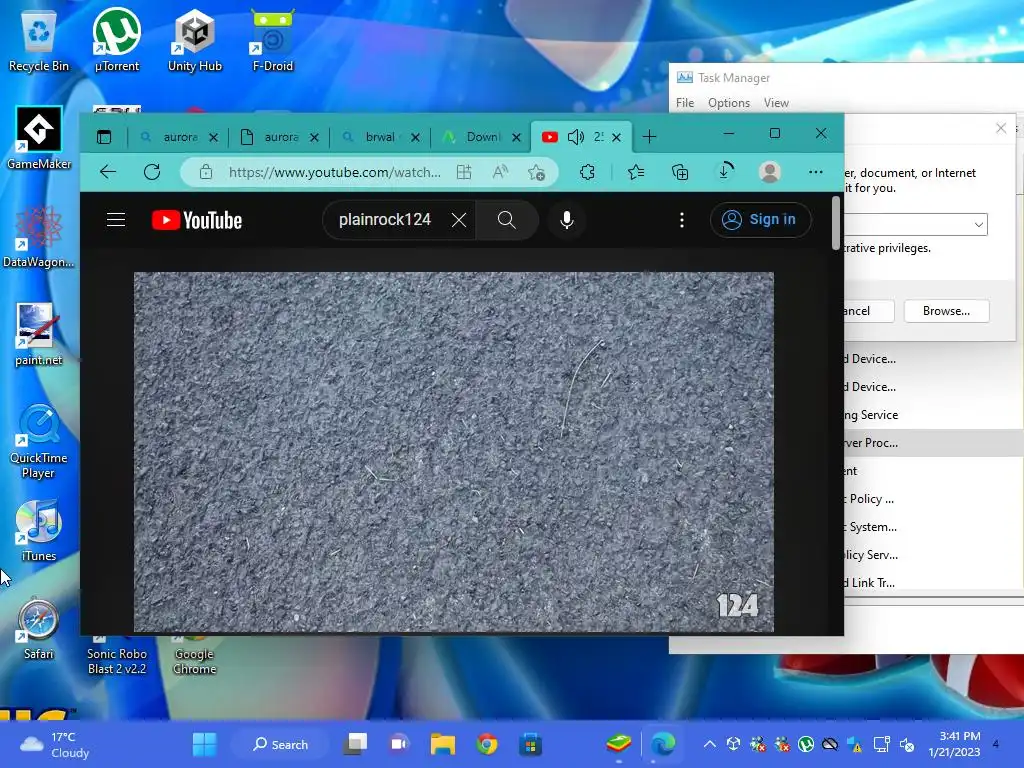Clear the plainrock124 search text
The height and width of the screenshot is (768, 1024).
459,220
